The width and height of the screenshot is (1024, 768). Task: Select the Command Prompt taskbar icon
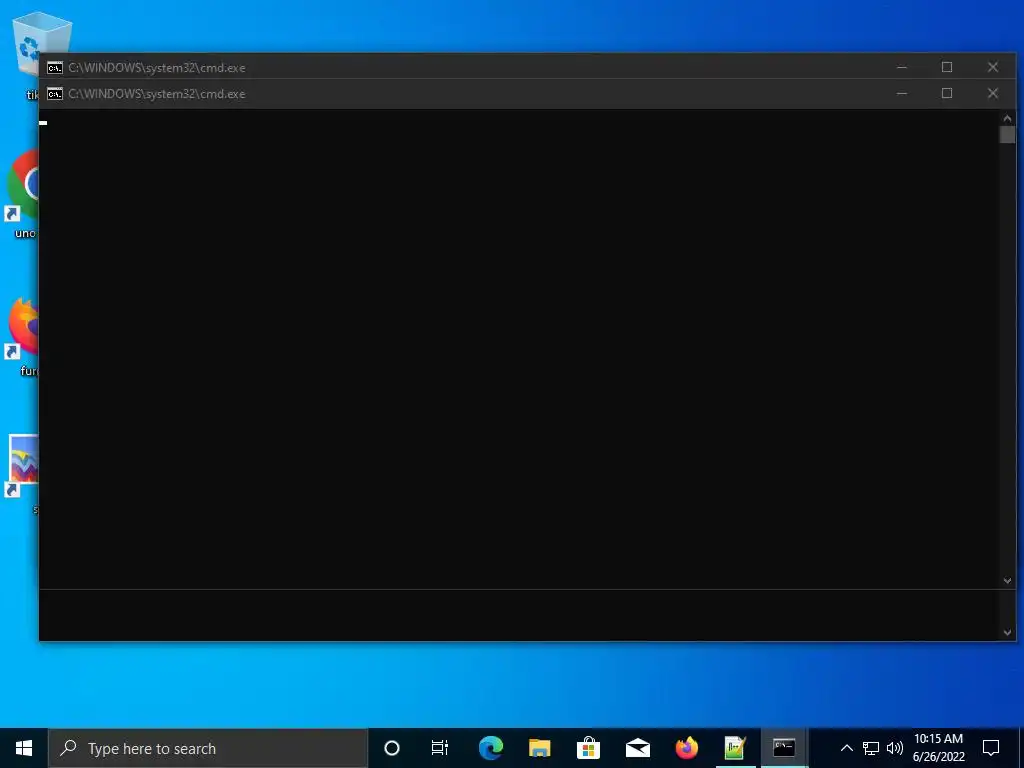point(784,748)
